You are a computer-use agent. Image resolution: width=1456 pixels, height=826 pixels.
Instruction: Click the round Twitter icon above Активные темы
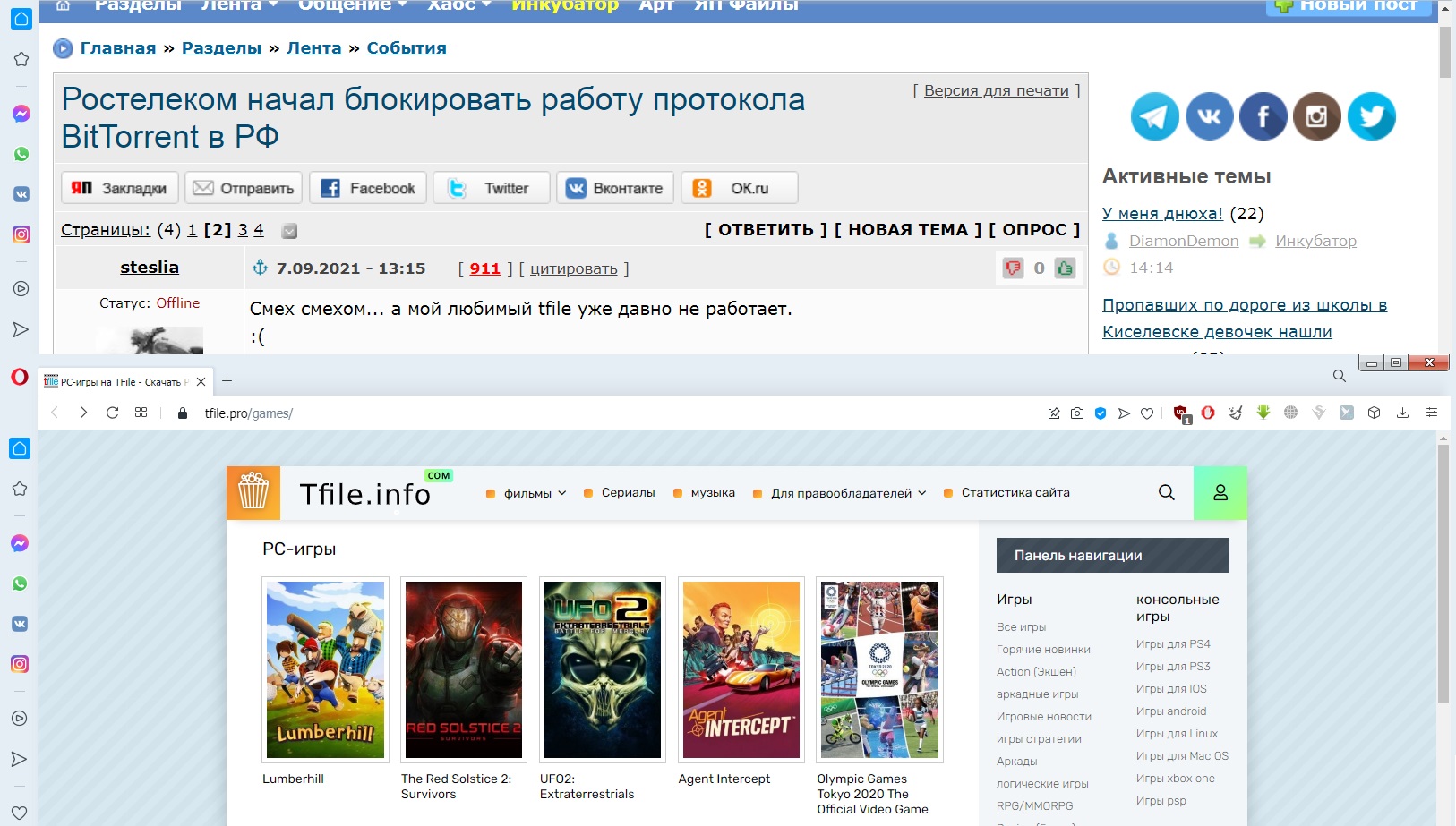click(1371, 116)
